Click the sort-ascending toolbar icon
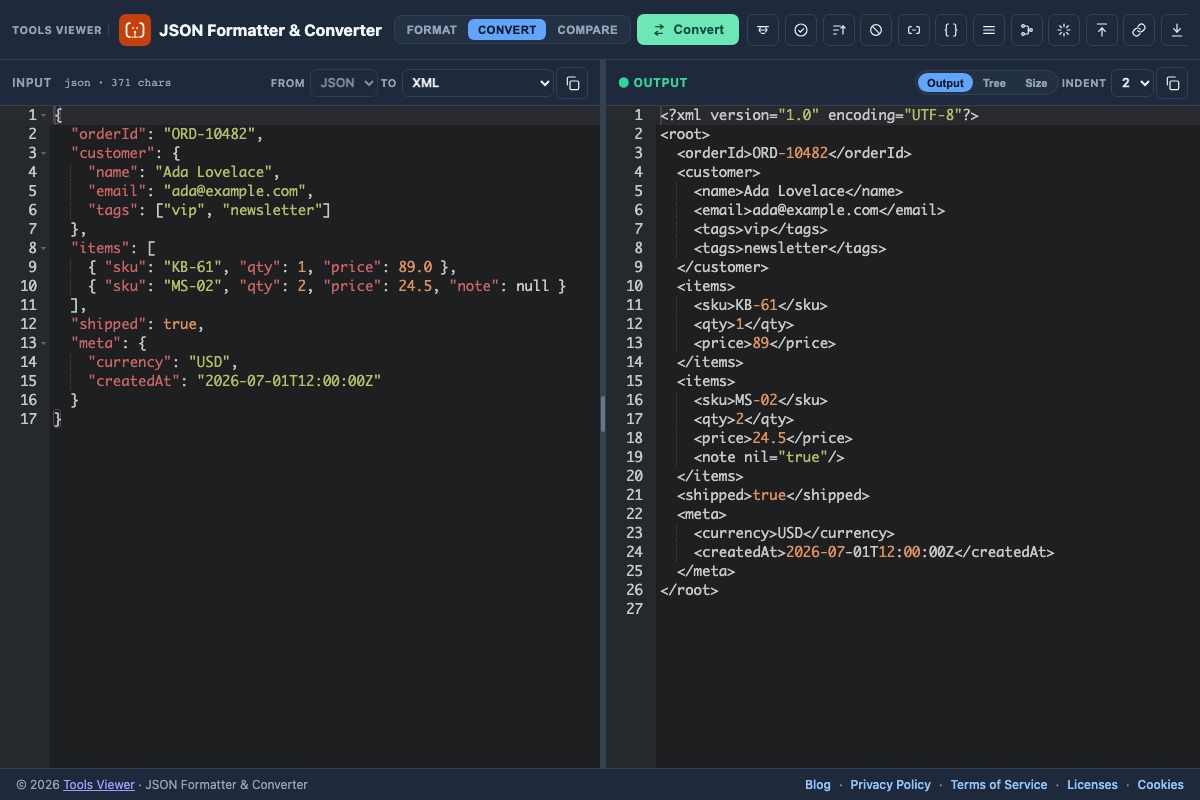The width and height of the screenshot is (1200, 800). [x=838, y=30]
